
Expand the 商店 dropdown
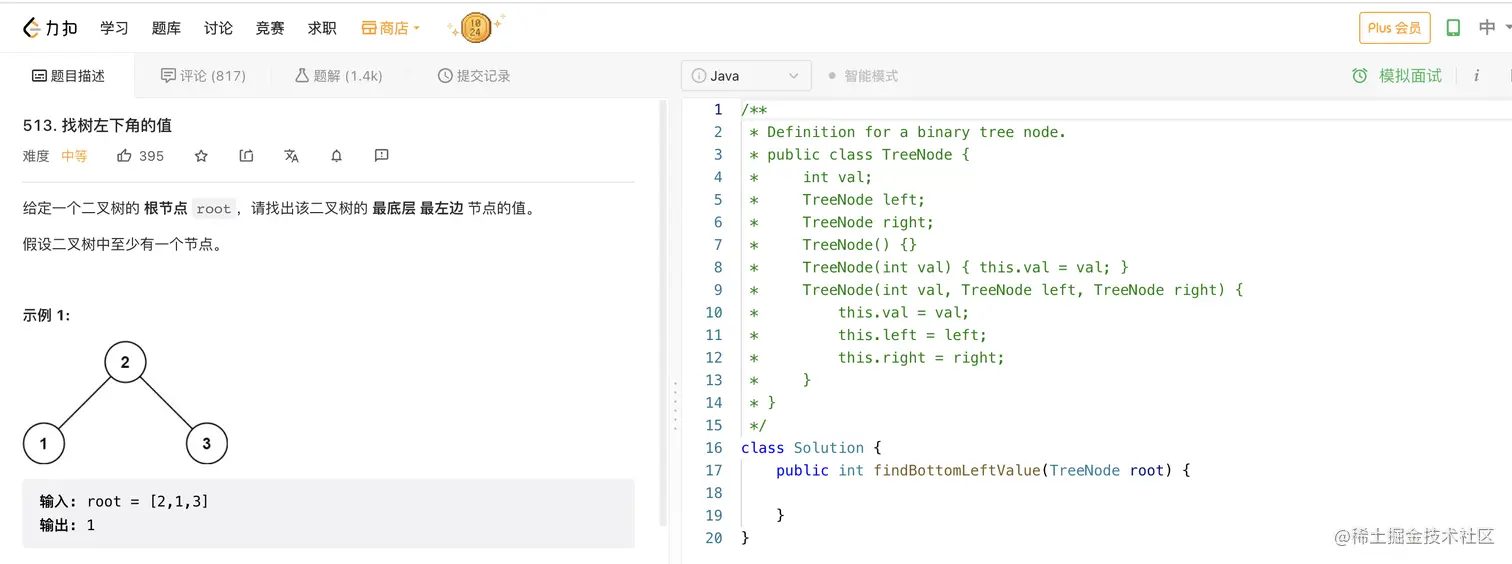390,28
